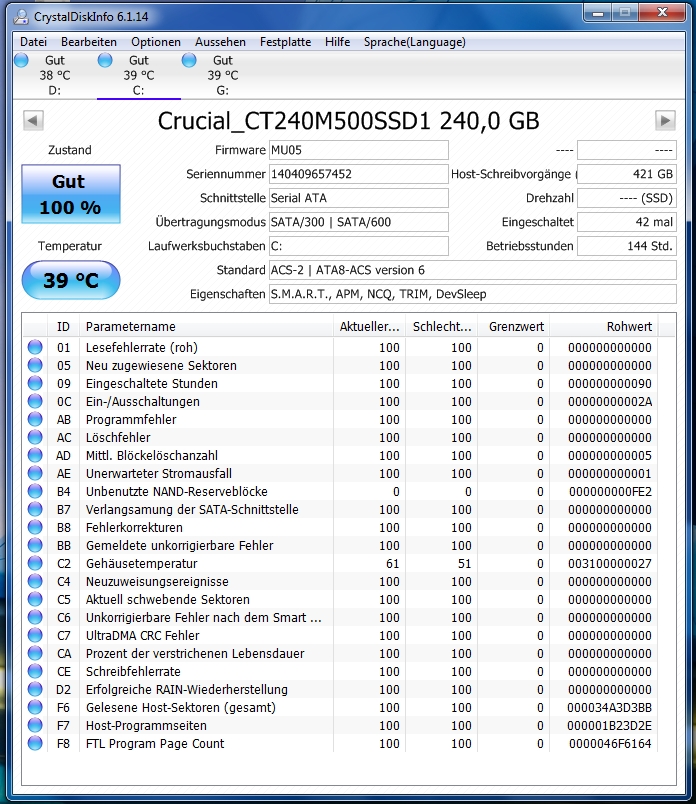The height and width of the screenshot is (804, 696).
Task: Click status icon for Aktuell schwebende Sektoren
Action: 35,599
